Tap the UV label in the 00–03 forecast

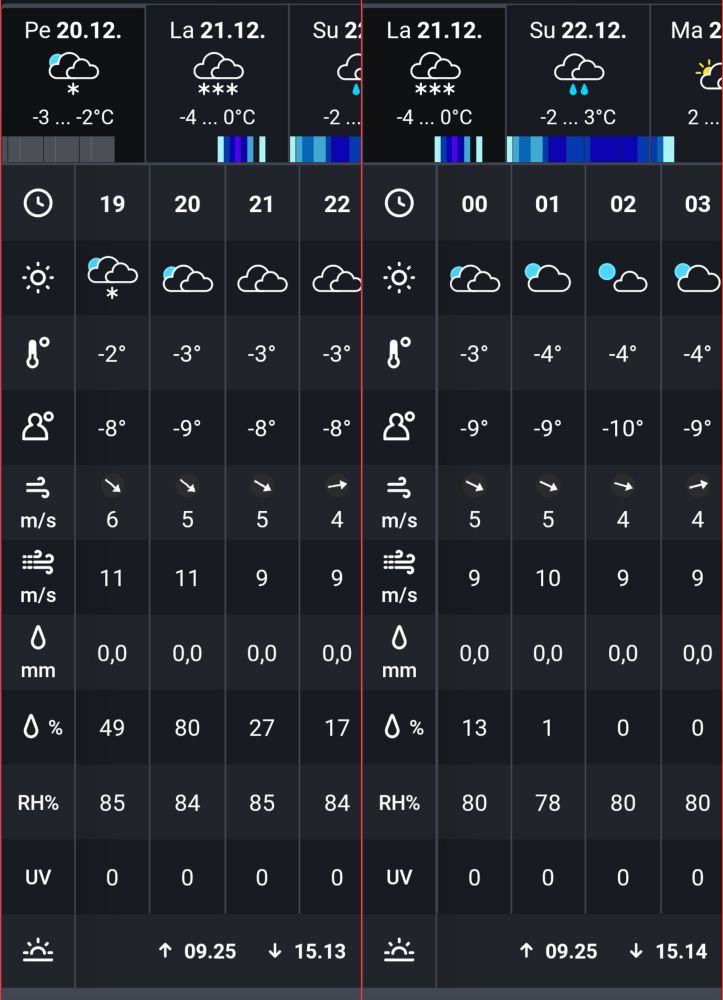tap(399, 877)
